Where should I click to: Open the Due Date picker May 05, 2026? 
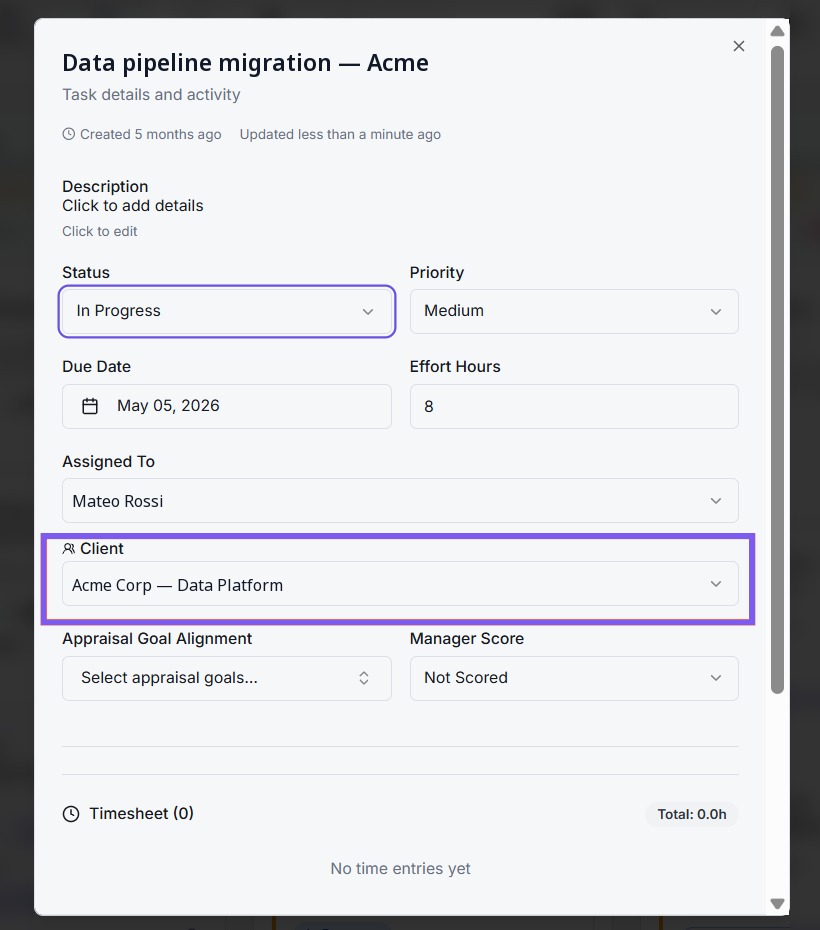click(227, 406)
